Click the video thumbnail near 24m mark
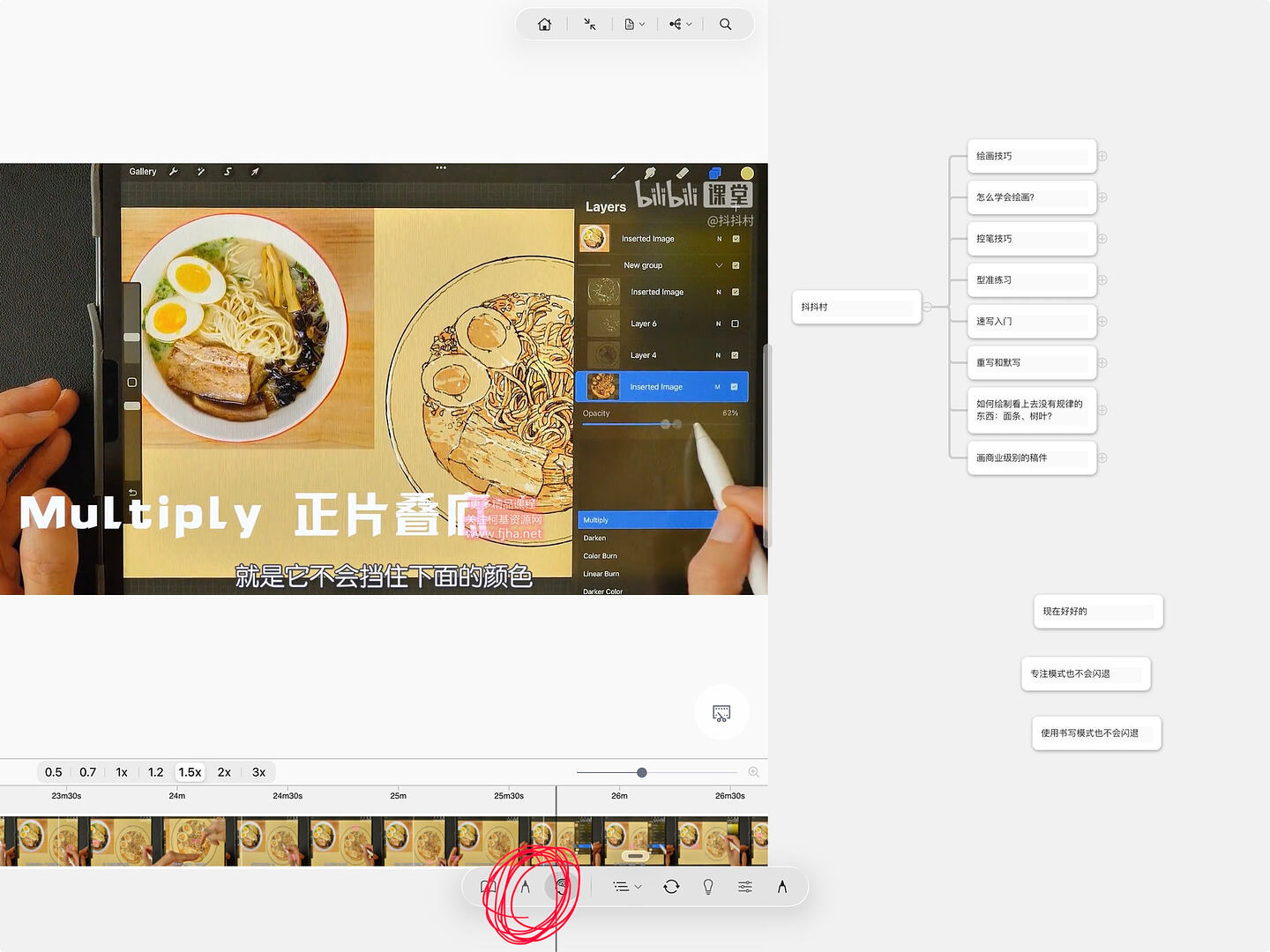The width and height of the screenshot is (1270, 952). pyautogui.click(x=187, y=841)
